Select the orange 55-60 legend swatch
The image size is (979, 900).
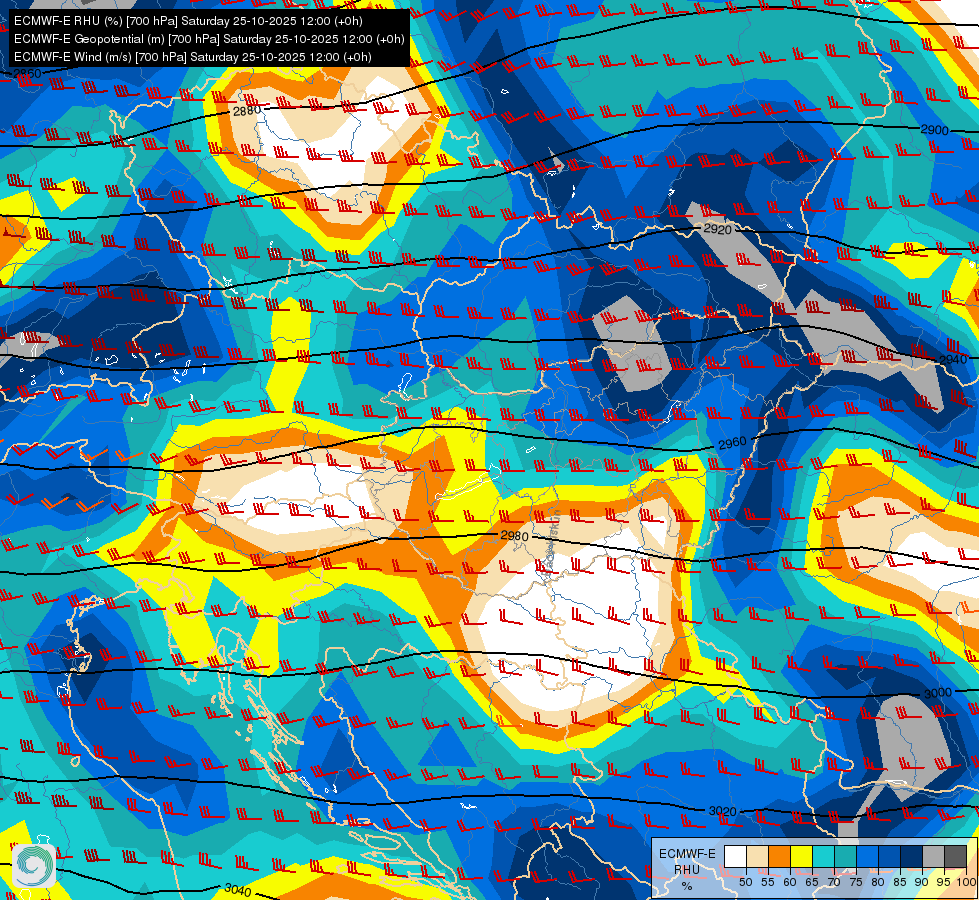(x=780, y=856)
